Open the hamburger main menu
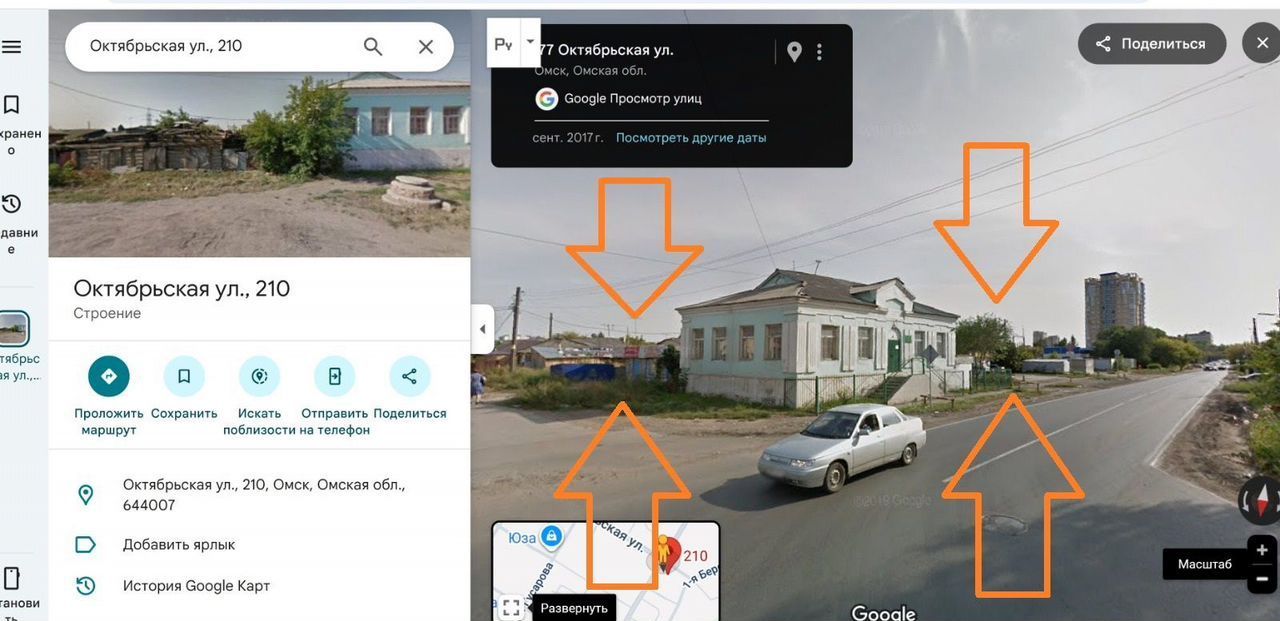Image resolution: width=1280 pixels, height=621 pixels. coord(11,47)
